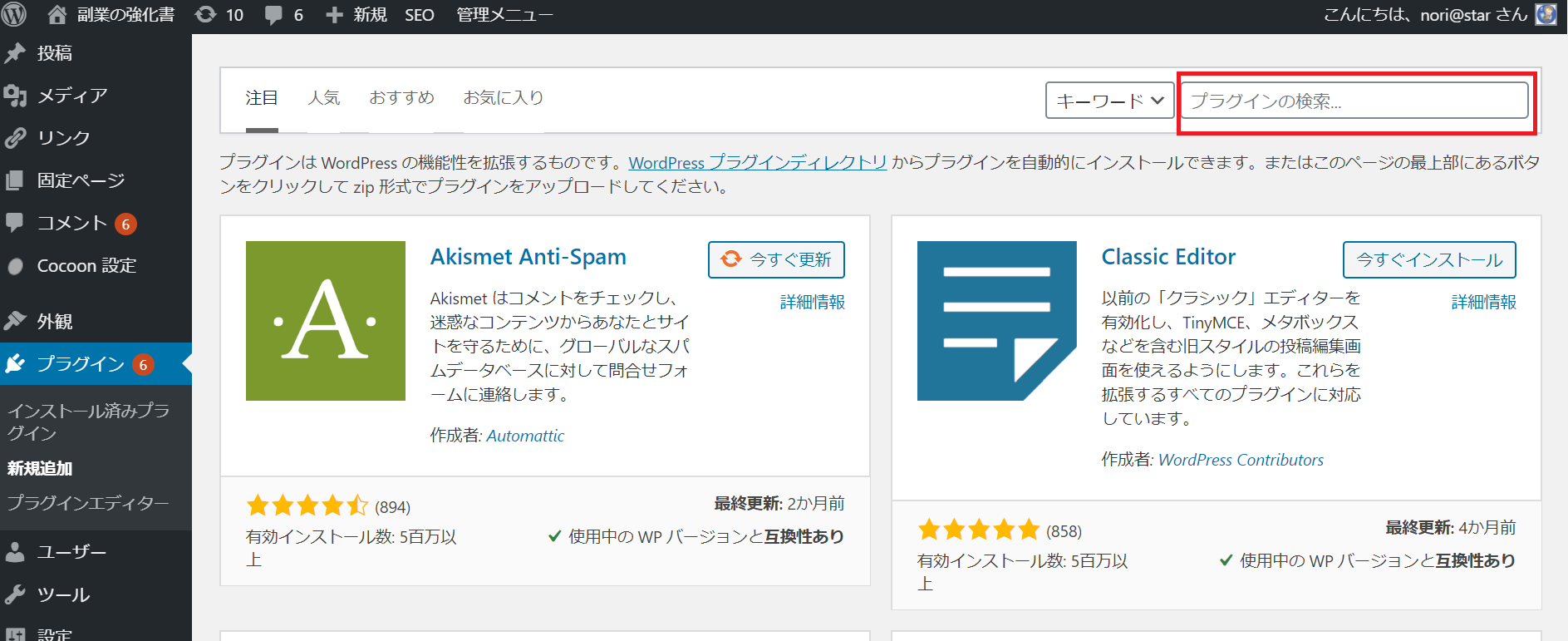This screenshot has width=1568, height=641.
Task: Click the Akismet Anti-Spam green logo
Action: [x=326, y=321]
